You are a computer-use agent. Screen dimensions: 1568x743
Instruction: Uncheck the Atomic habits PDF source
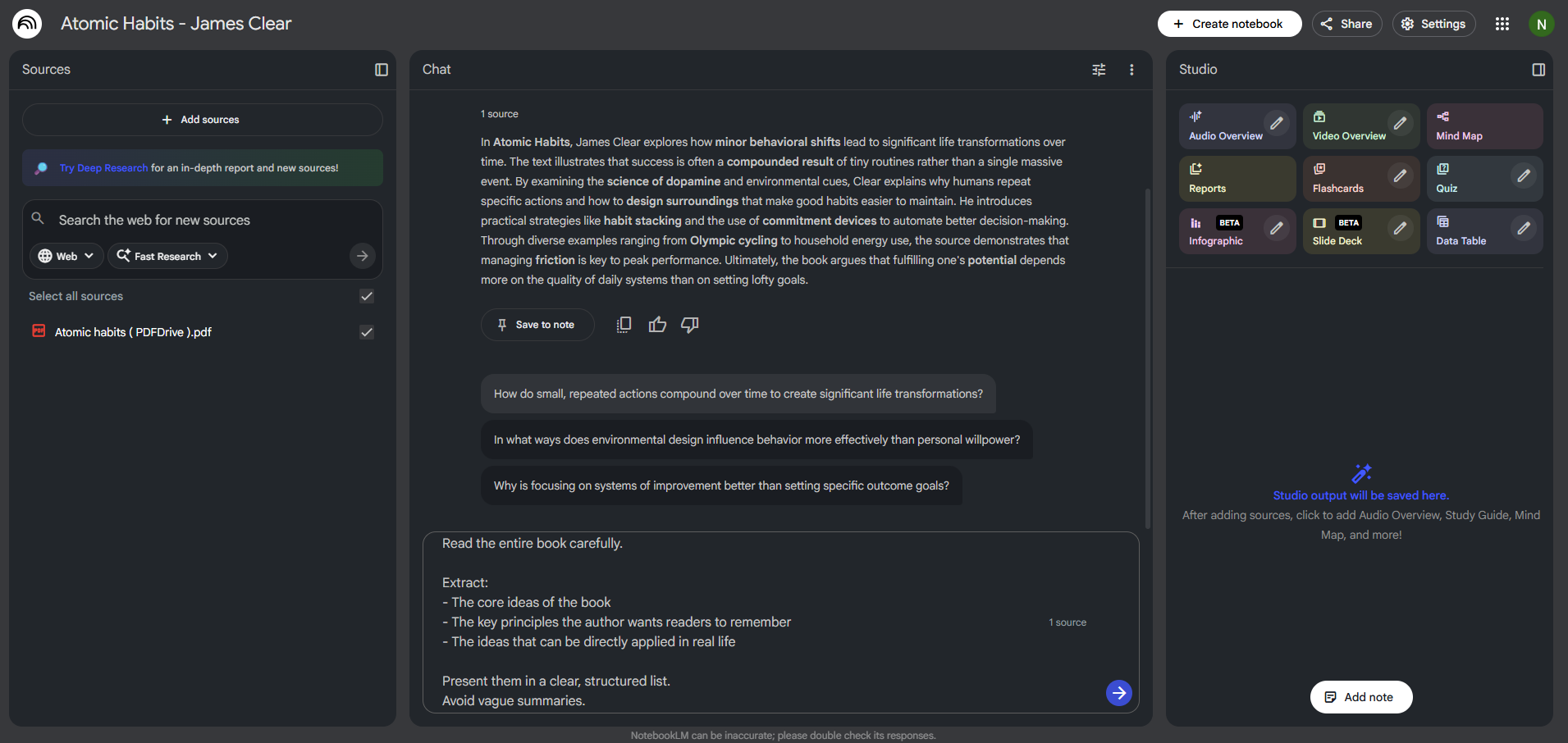point(367,332)
